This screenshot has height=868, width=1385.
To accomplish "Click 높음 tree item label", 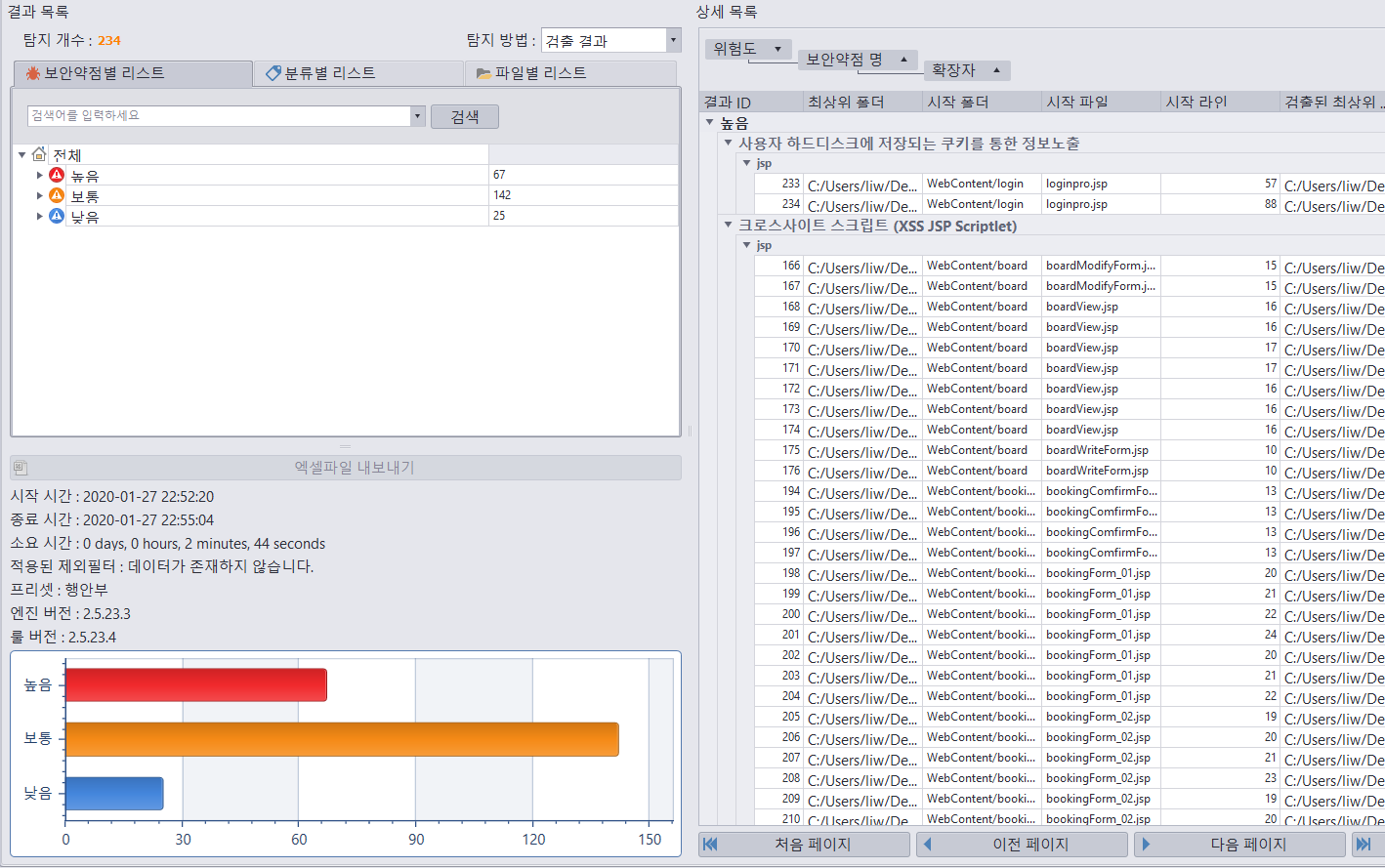I will coord(85,176).
